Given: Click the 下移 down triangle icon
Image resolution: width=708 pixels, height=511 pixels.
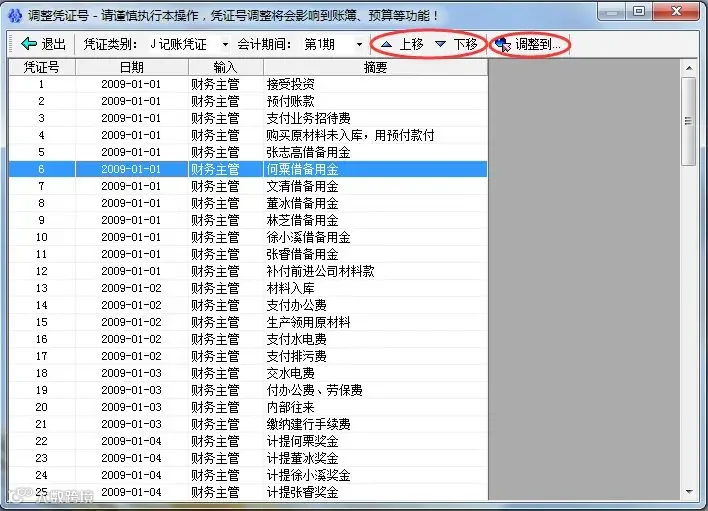Looking at the screenshot, I should pos(440,44).
